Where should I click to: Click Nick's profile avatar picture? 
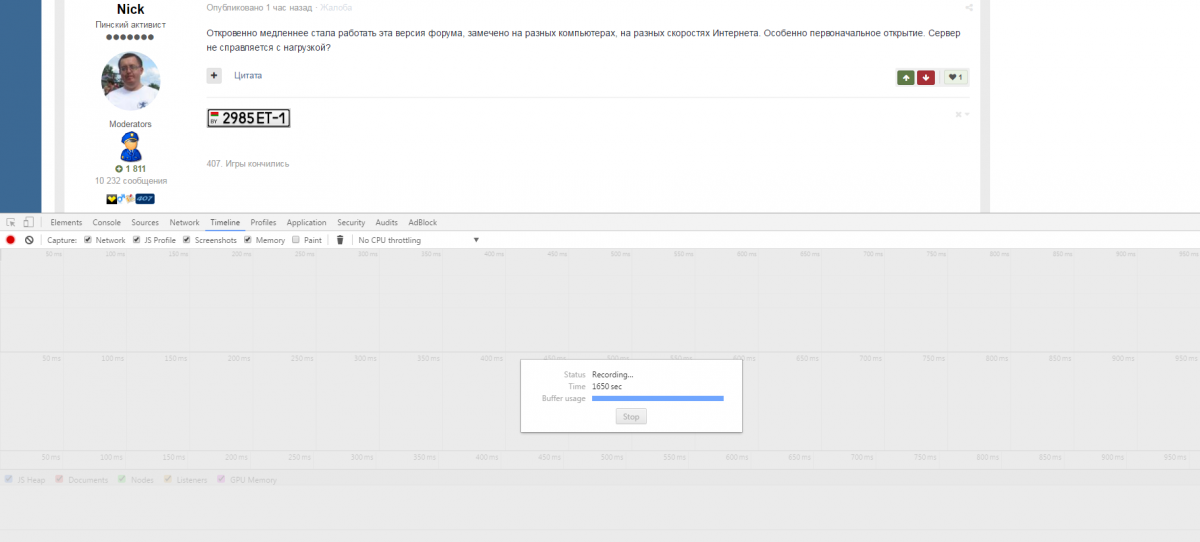coord(131,81)
